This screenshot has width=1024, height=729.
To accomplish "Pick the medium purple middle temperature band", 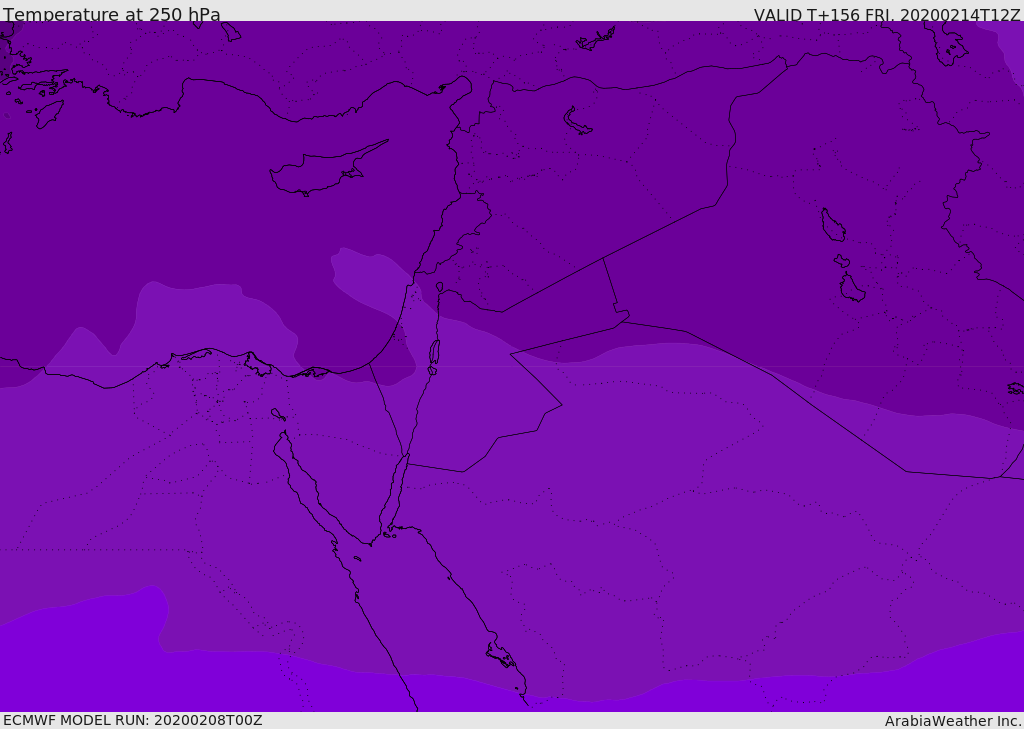I will pos(600,450).
